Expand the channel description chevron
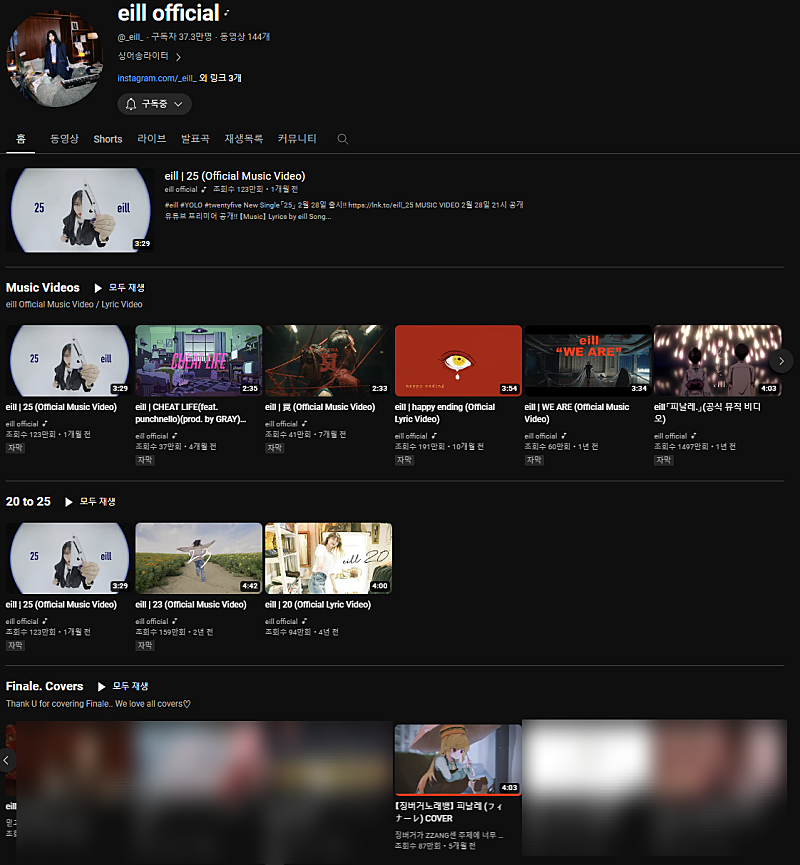Screen dimensions: 800x865 pyautogui.click(x=178, y=57)
